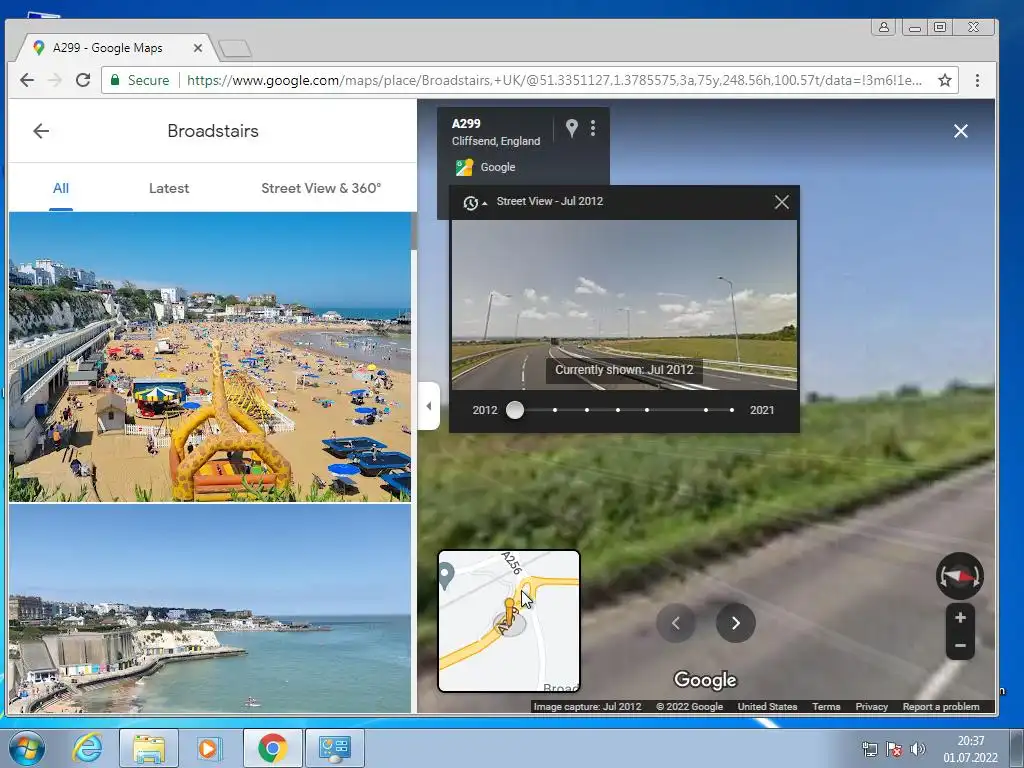Screen dimensions: 1024x768
Task: Close the A299 - Google Maps tab
Action: tap(198, 48)
